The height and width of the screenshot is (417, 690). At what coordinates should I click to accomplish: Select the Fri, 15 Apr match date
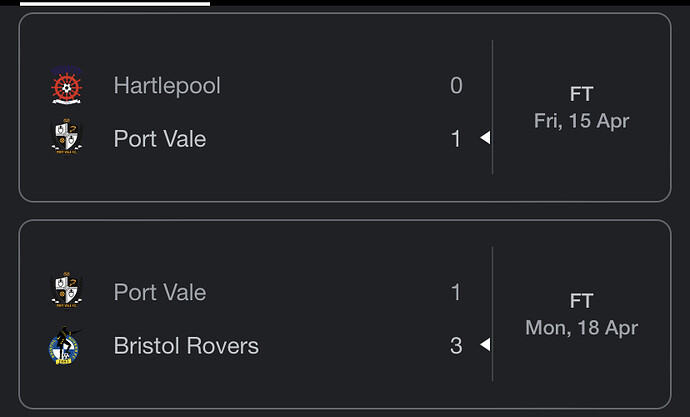(x=581, y=121)
